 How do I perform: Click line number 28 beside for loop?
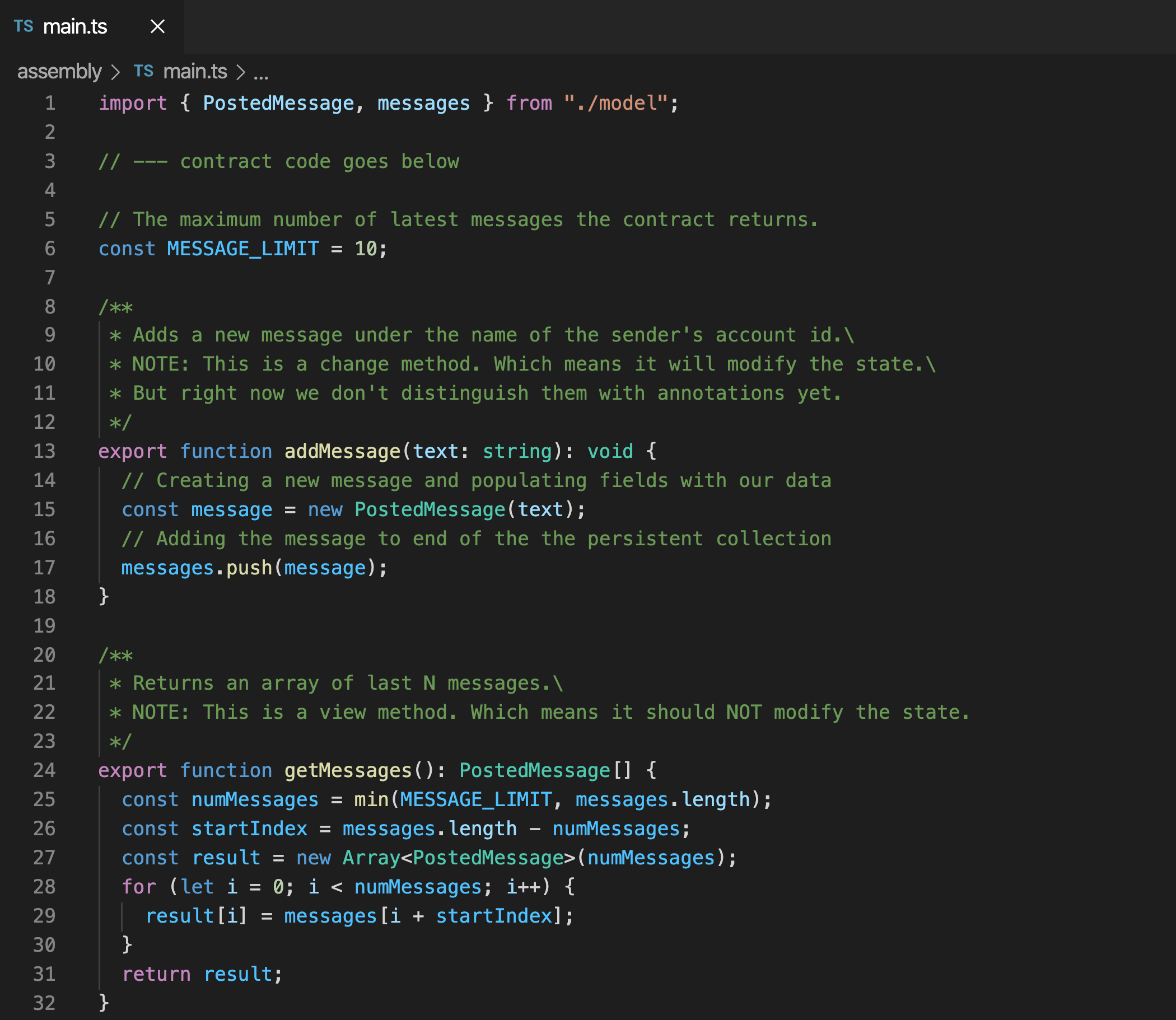coord(44,887)
